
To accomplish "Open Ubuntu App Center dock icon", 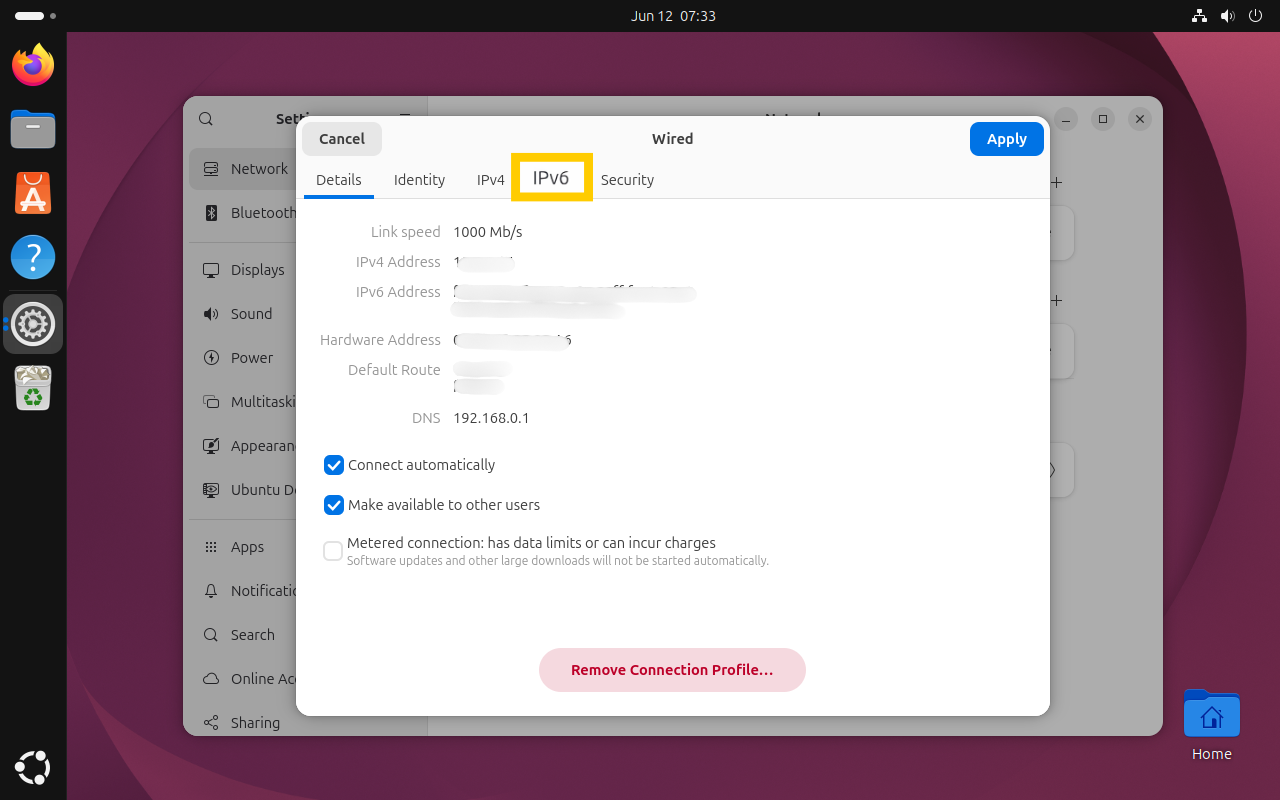I will tap(33, 193).
